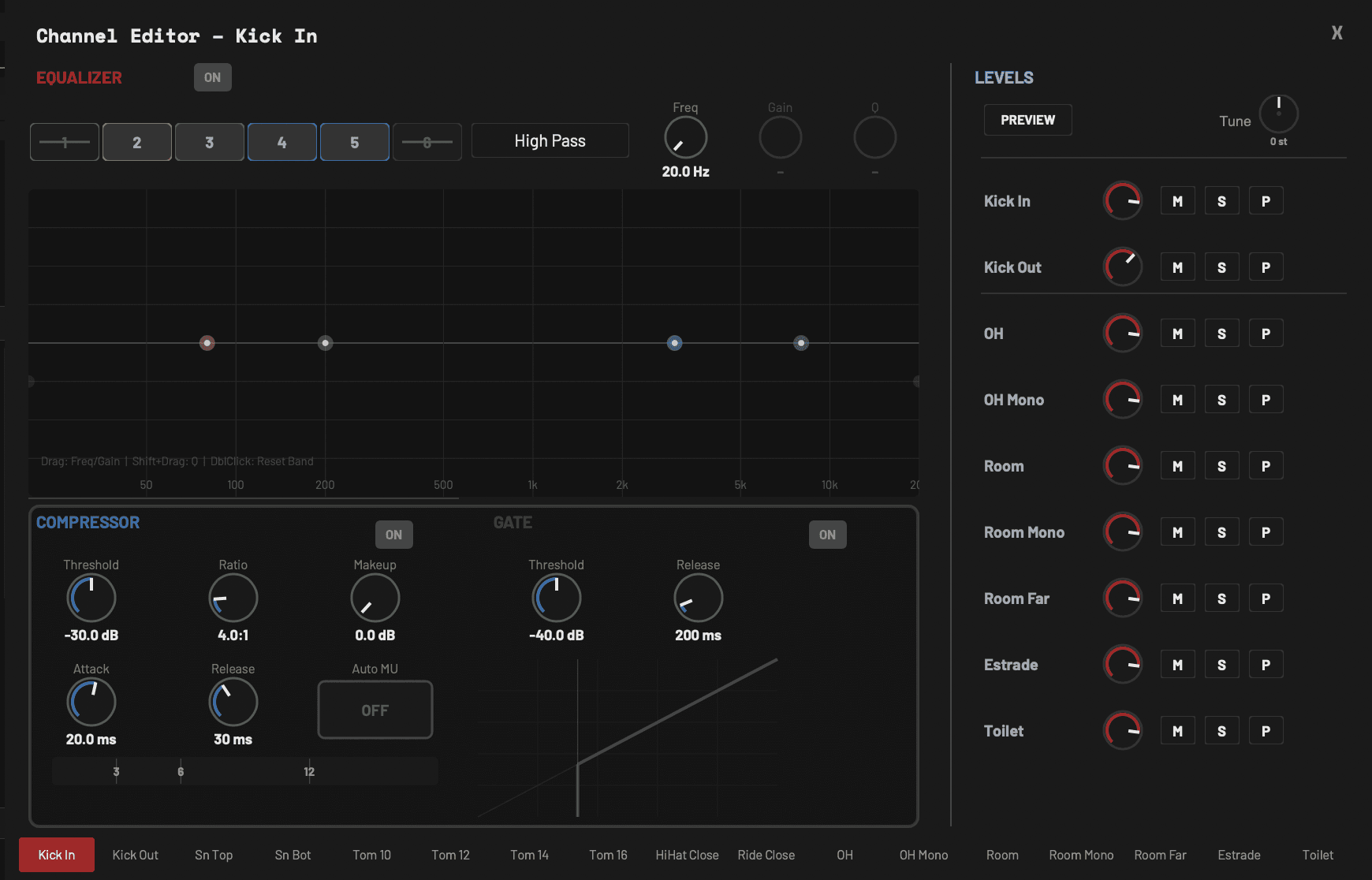1372x880 pixels.
Task: Click the red EQ node near 80 Hz
Action: click(207, 343)
